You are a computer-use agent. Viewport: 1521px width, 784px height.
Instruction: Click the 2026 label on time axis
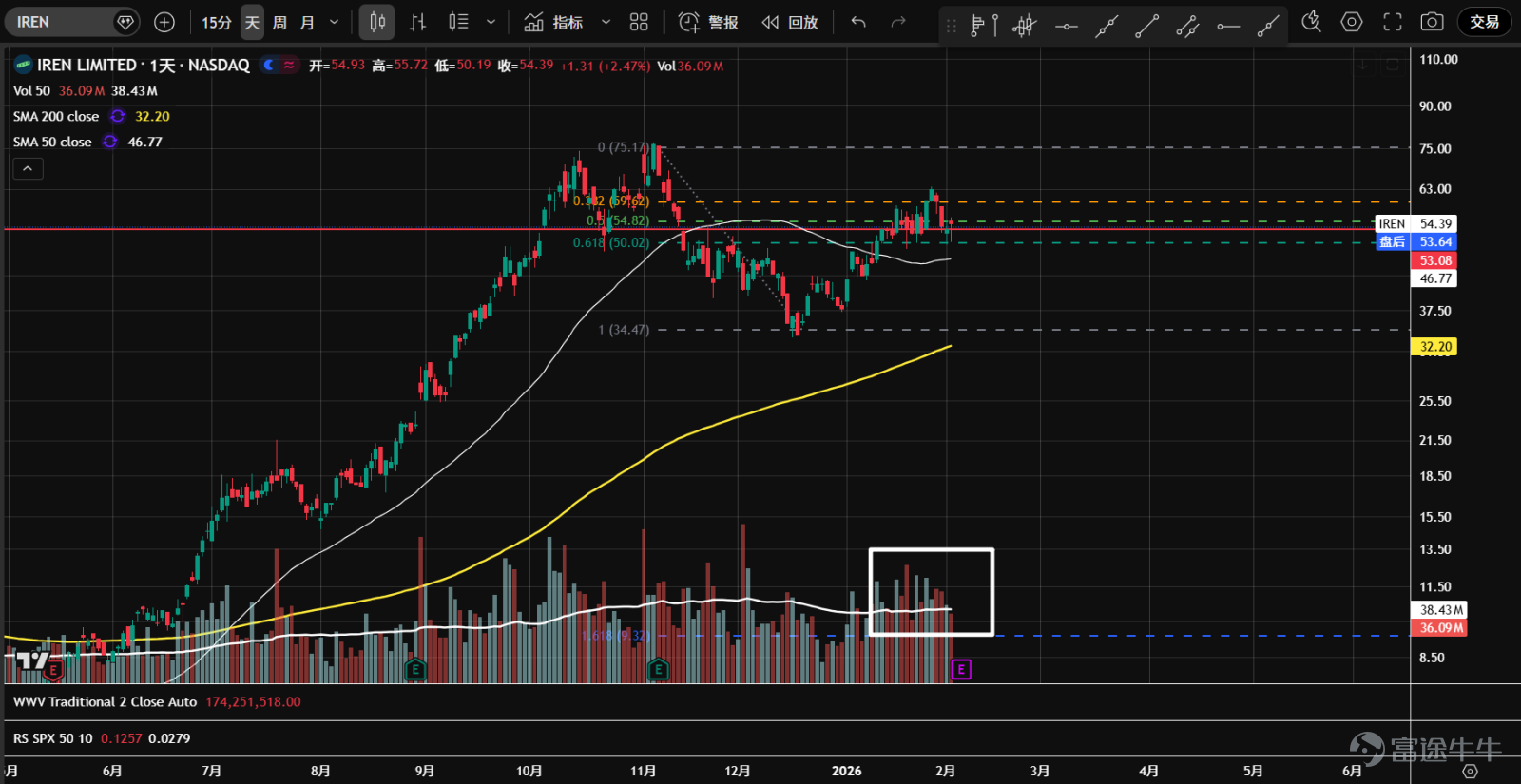coord(846,771)
